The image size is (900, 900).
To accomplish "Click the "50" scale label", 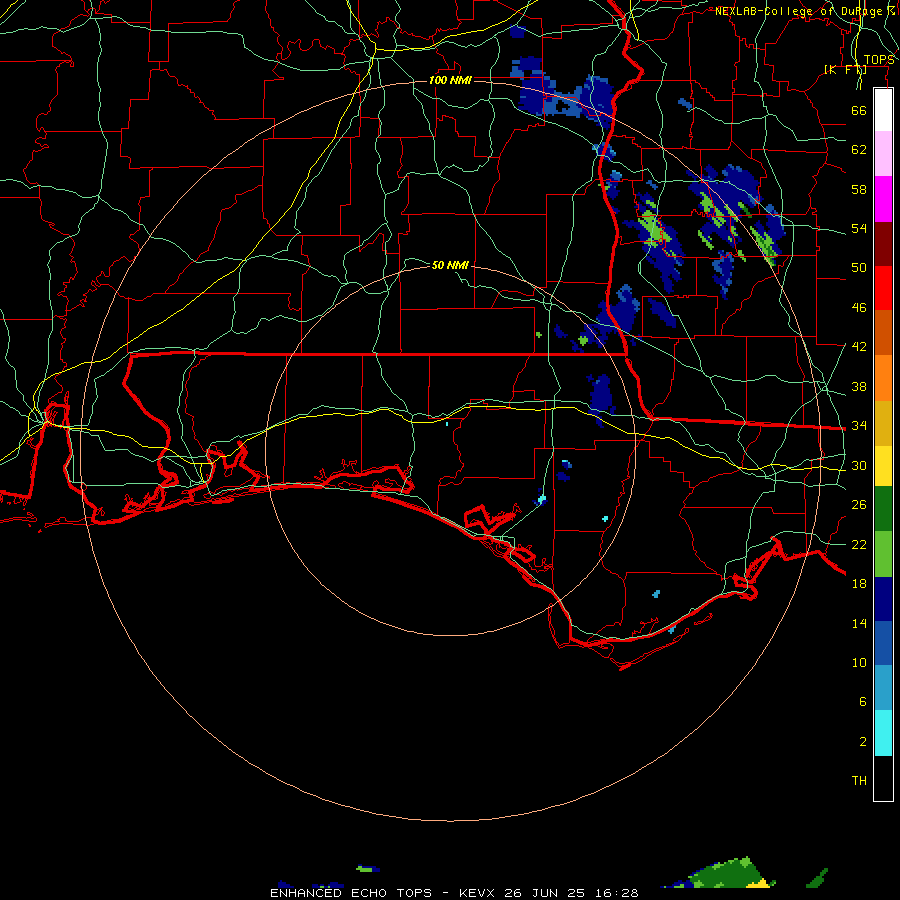I will (x=859, y=268).
